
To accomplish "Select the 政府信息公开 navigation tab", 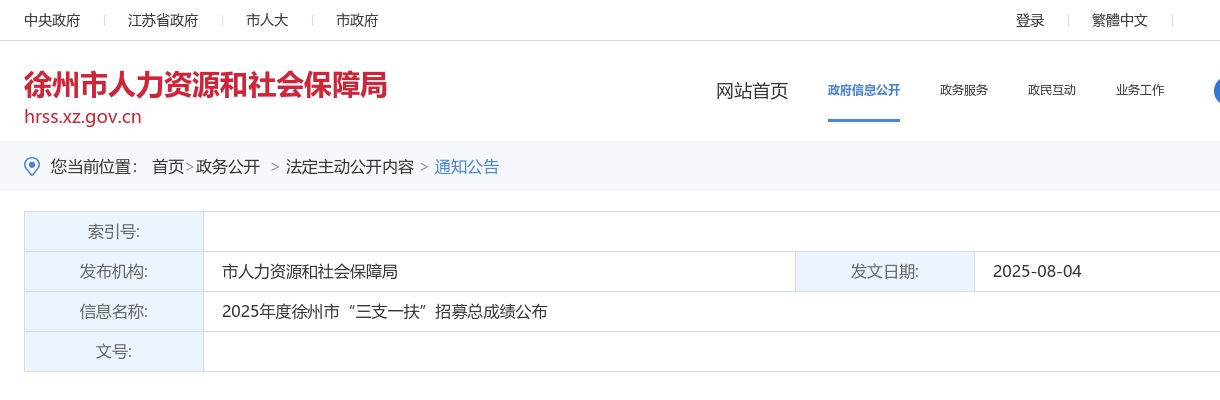I will [864, 90].
